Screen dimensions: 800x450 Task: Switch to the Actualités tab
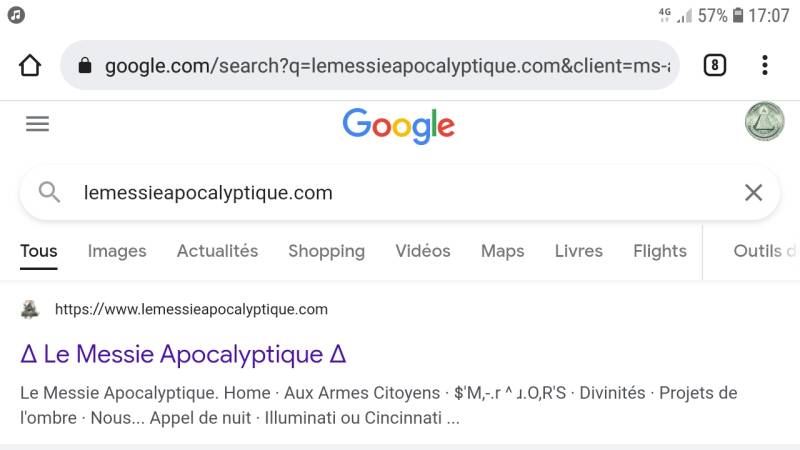[217, 251]
